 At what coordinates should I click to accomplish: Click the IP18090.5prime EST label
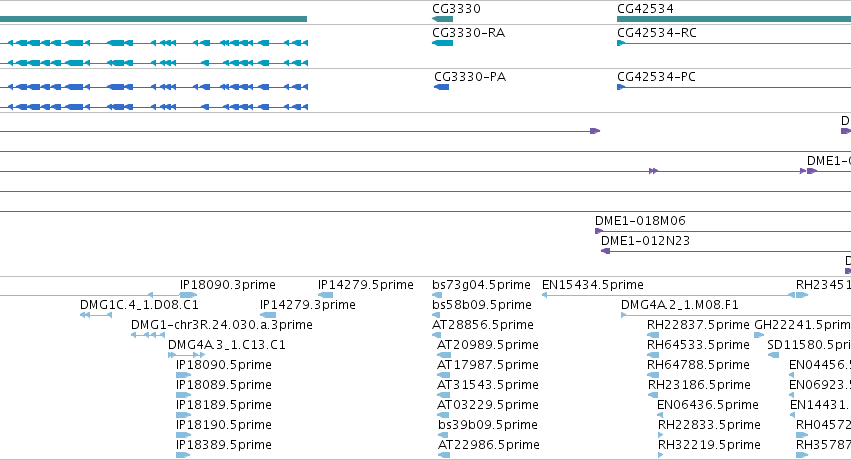pos(224,365)
